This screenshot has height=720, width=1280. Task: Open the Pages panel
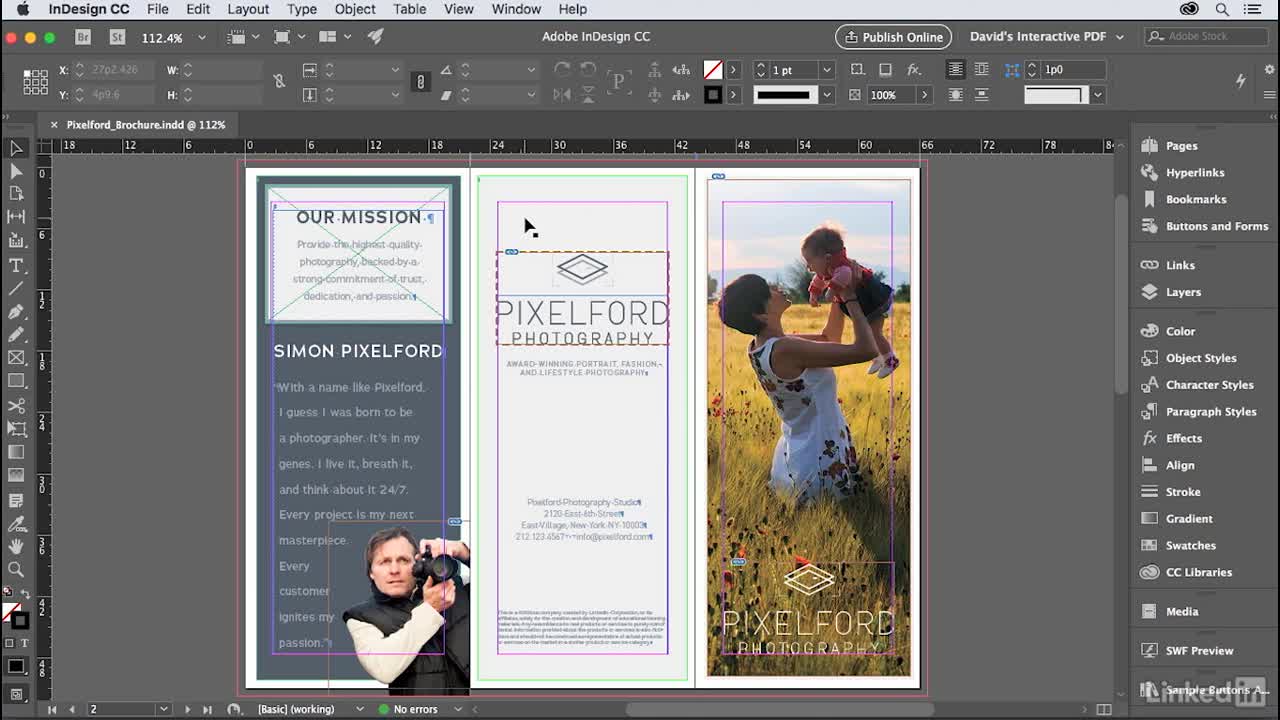tap(1181, 146)
